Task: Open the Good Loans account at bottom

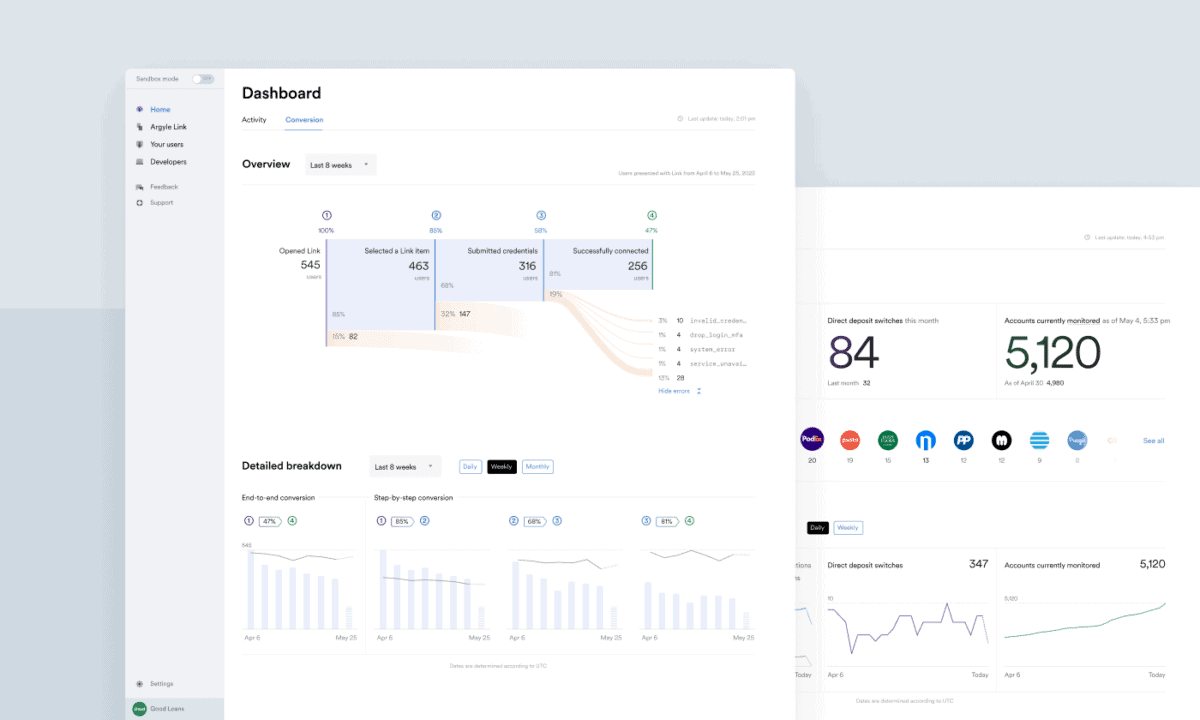Action: (160, 707)
